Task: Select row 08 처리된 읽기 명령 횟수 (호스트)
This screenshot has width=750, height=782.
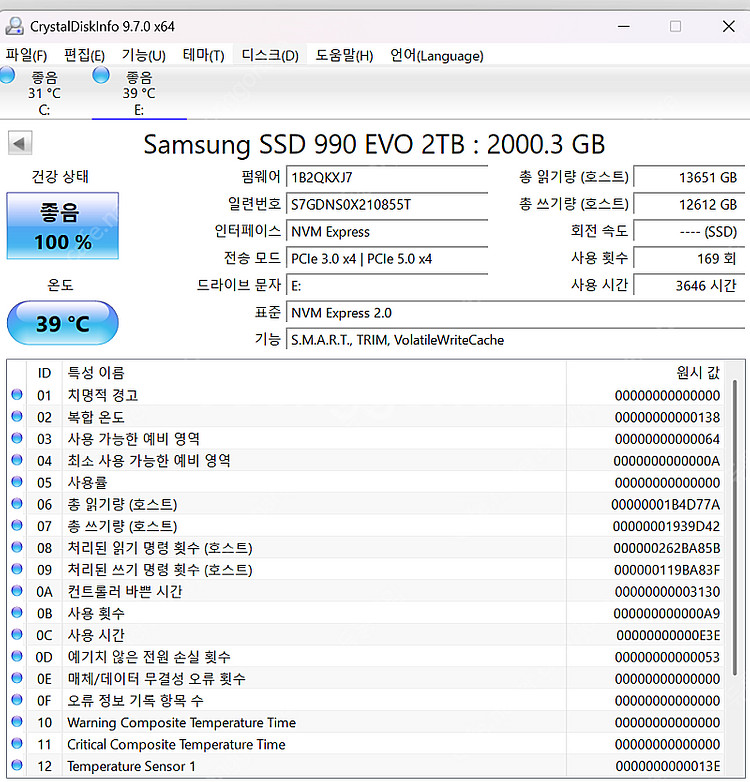Action: (x=366, y=548)
